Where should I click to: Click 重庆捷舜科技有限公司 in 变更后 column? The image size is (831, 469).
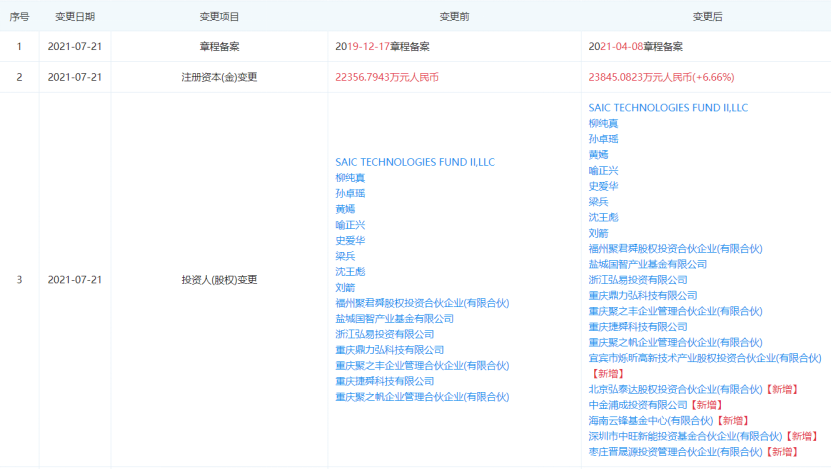click(x=638, y=326)
